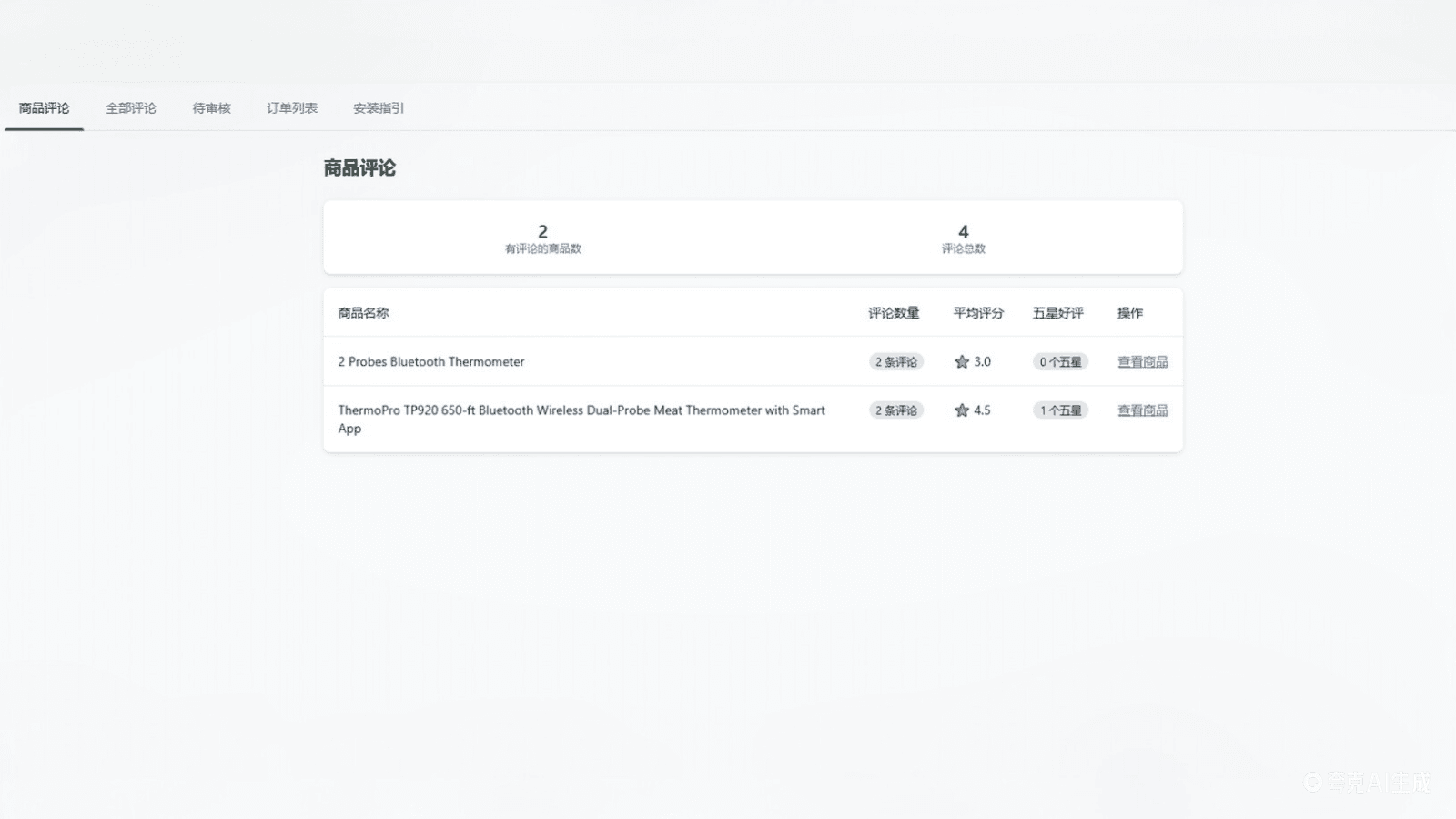Screen dimensions: 1456x819
Task: Click 2 条评论 badge for 2 Probes Thermometer
Action: [x=896, y=362]
